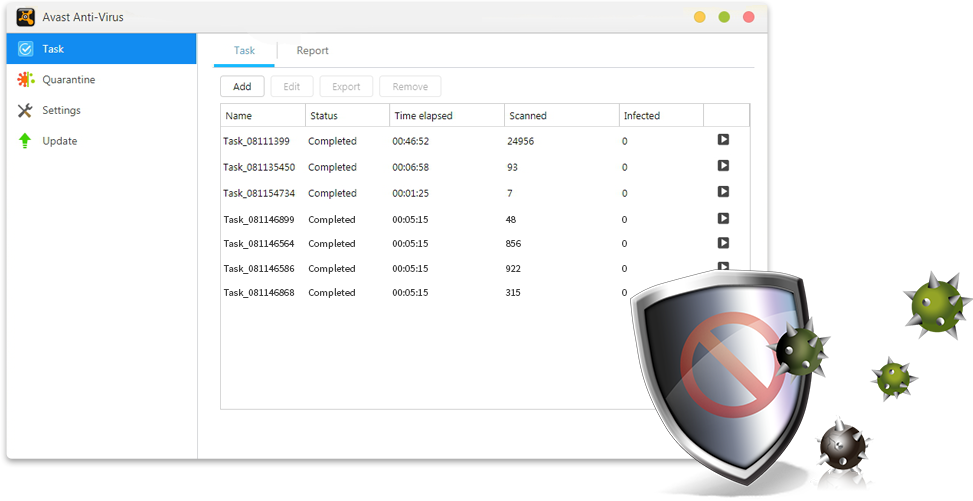Click the Settings wrench icon

point(25,111)
